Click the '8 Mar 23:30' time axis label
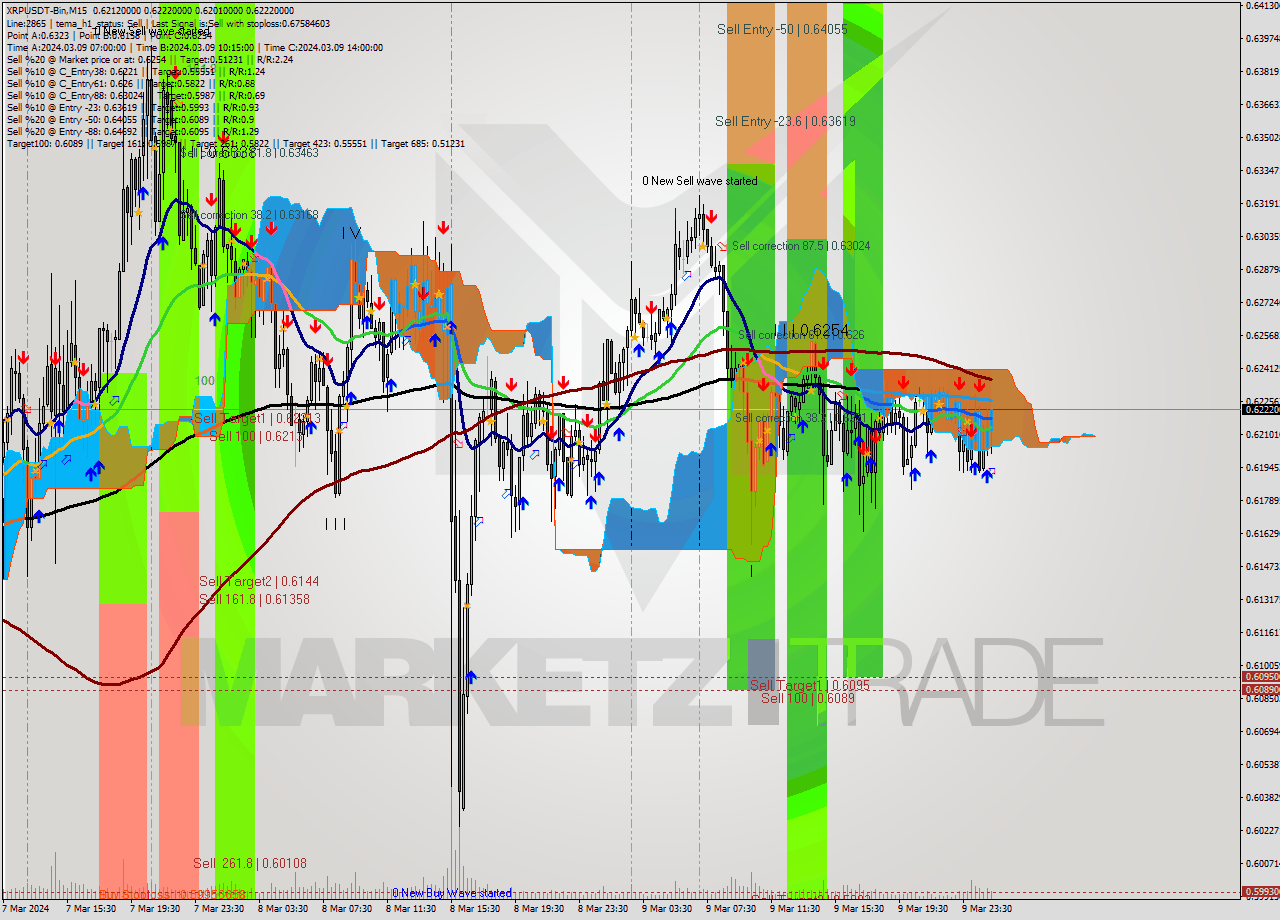This screenshot has height=920, width=1280. click(x=603, y=910)
